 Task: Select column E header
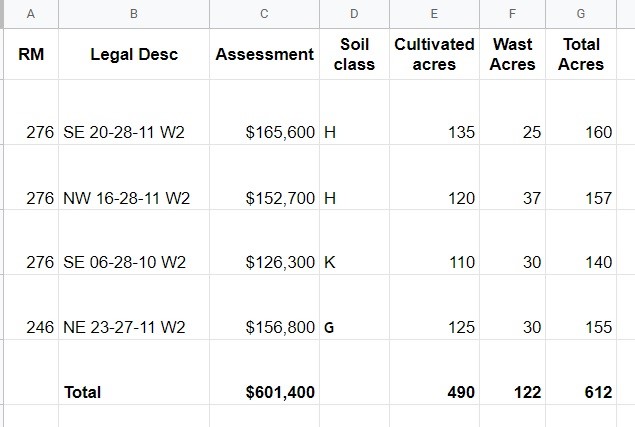[435, 14]
